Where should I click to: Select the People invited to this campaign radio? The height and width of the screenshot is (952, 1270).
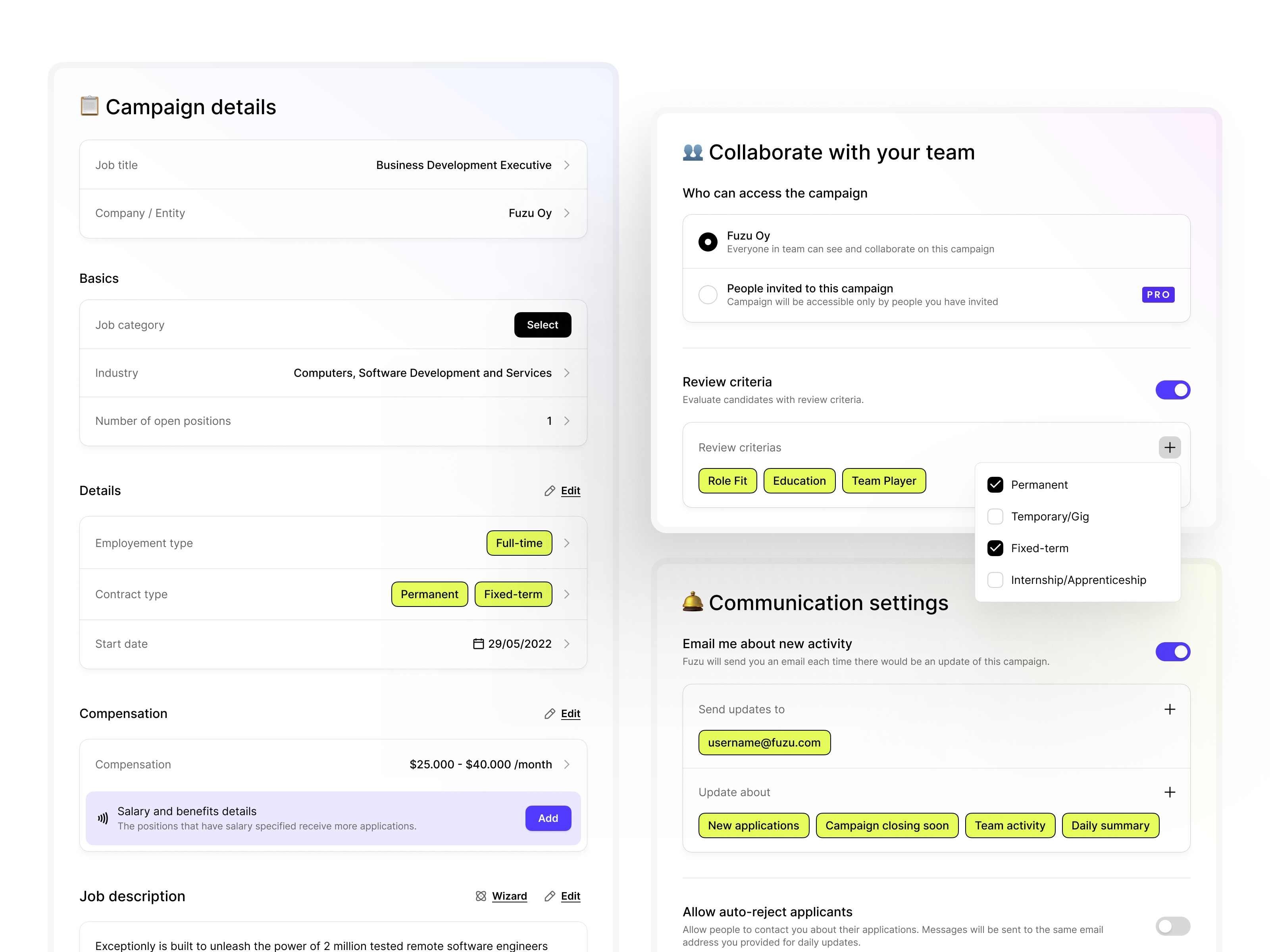click(x=708, y=294)
